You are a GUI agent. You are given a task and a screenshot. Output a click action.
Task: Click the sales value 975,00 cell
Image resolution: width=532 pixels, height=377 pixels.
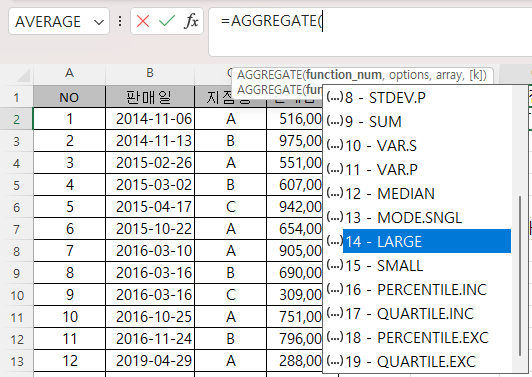coord(294,141)
